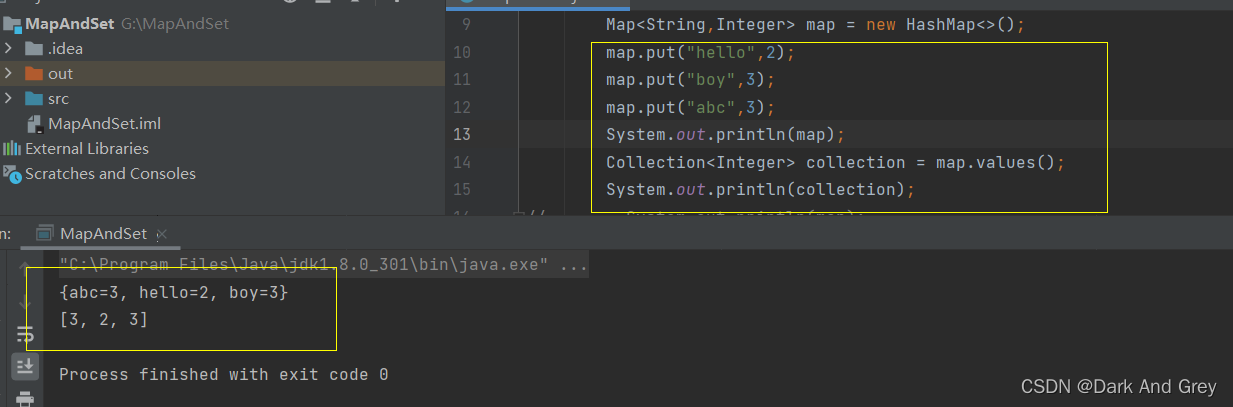Click the folded java.exe command line
The image size is (1233, 407).
pyautogui.click(x=324, y=266)
